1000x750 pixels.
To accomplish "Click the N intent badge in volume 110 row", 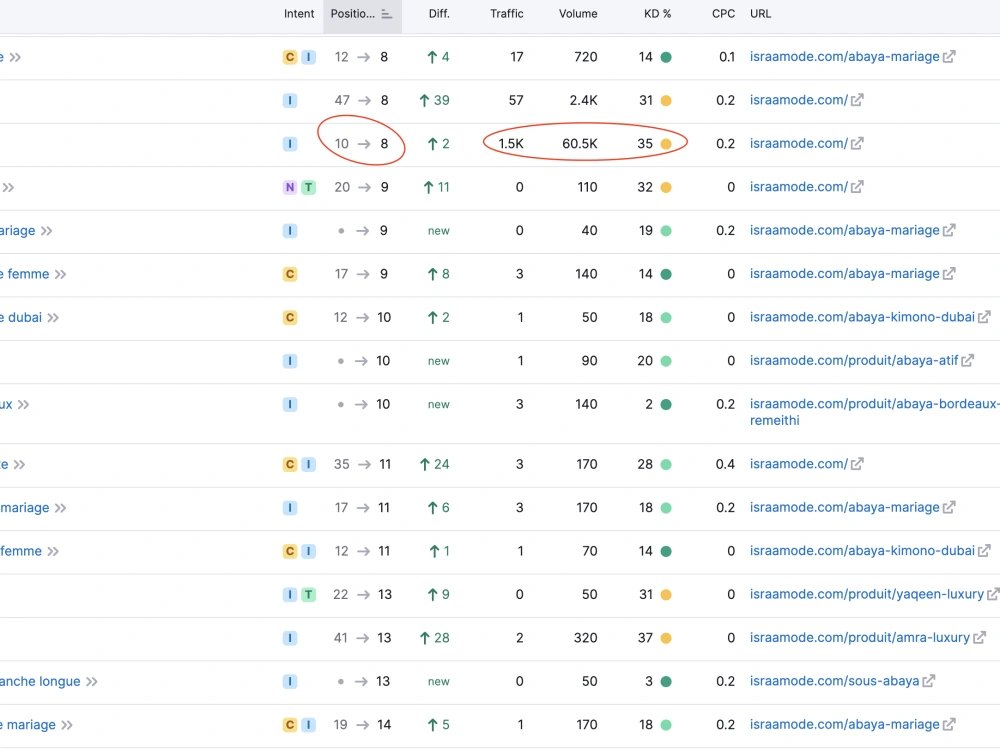I will point(290,188).
